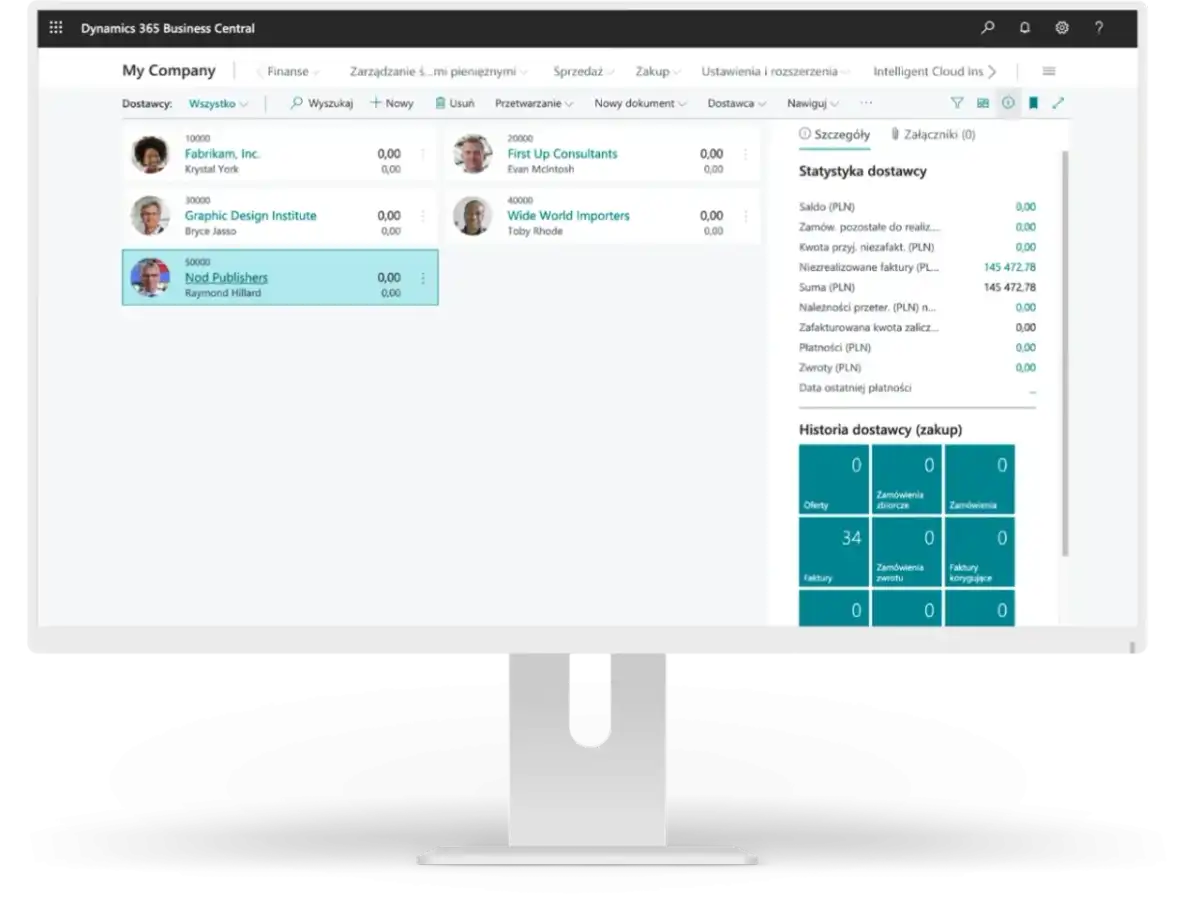Open row menu for Wide World Importers
1200x918 pixels.
point(745,216)
